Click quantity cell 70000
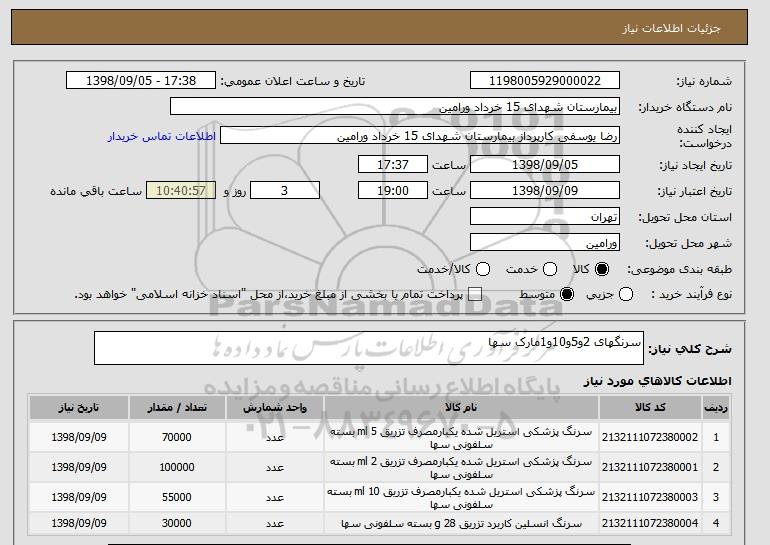The image size is (770, 545). (x=177, y=437)
